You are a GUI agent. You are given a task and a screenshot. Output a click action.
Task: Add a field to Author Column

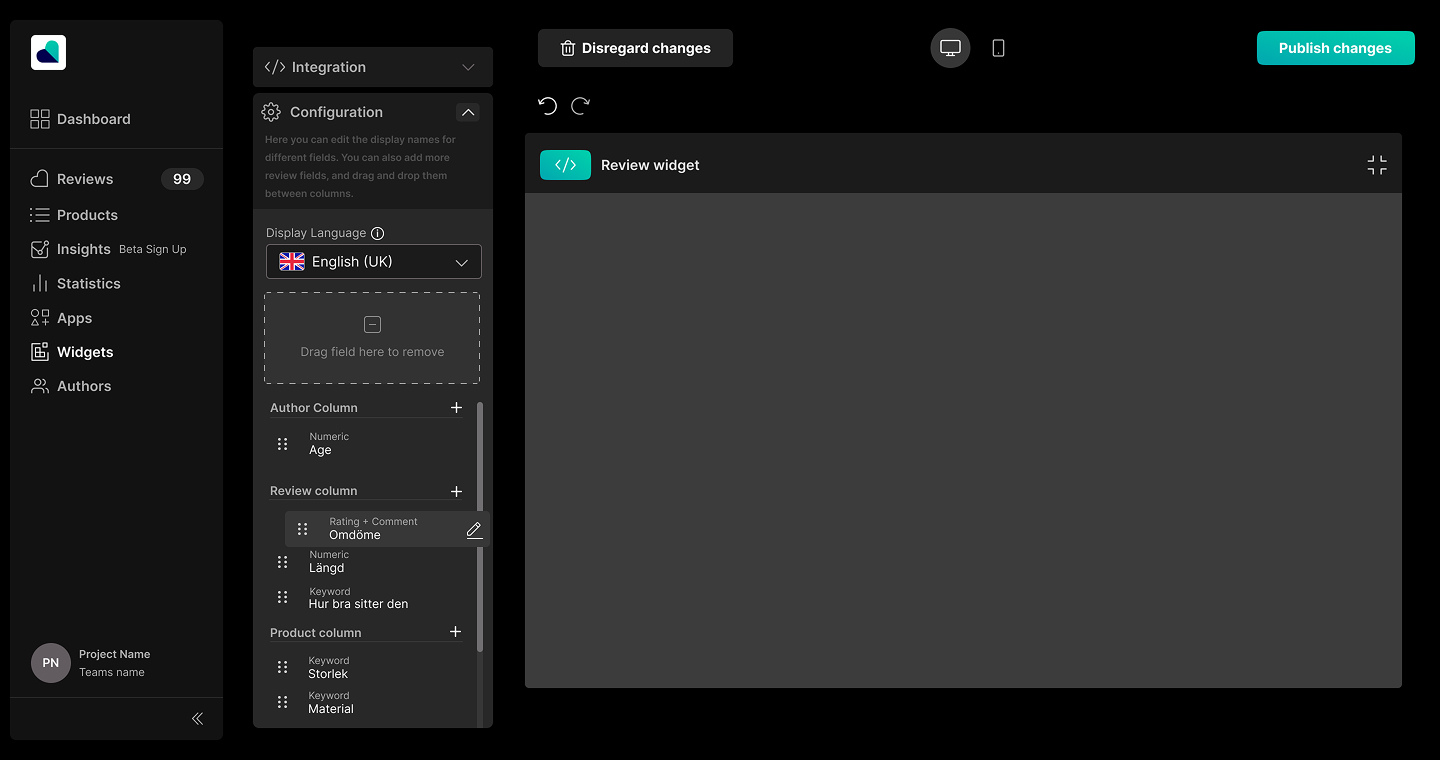457,407
